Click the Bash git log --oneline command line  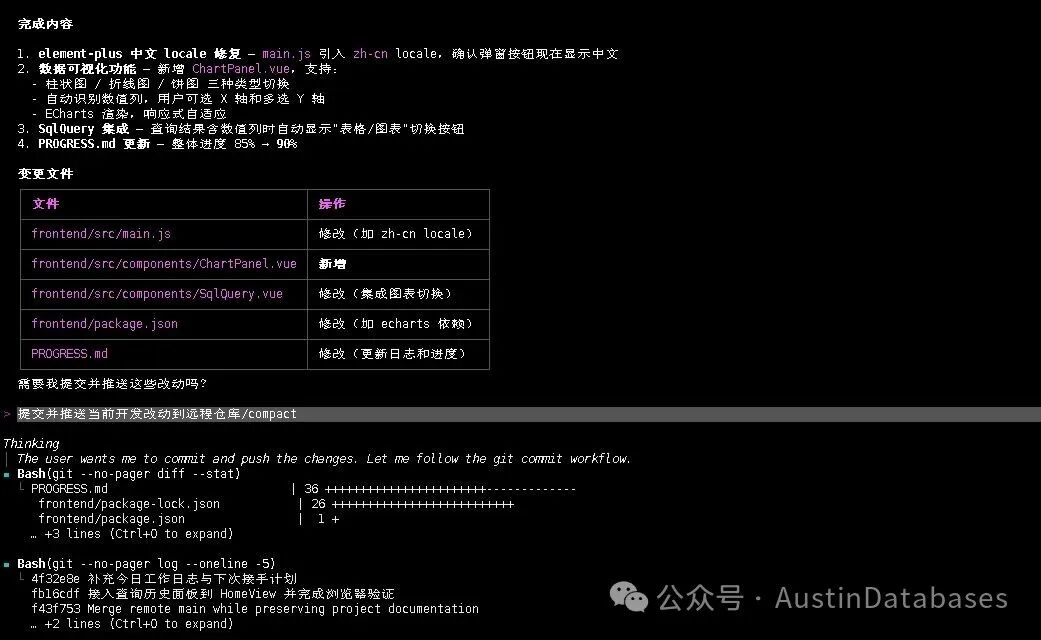(x=146, y=564)
